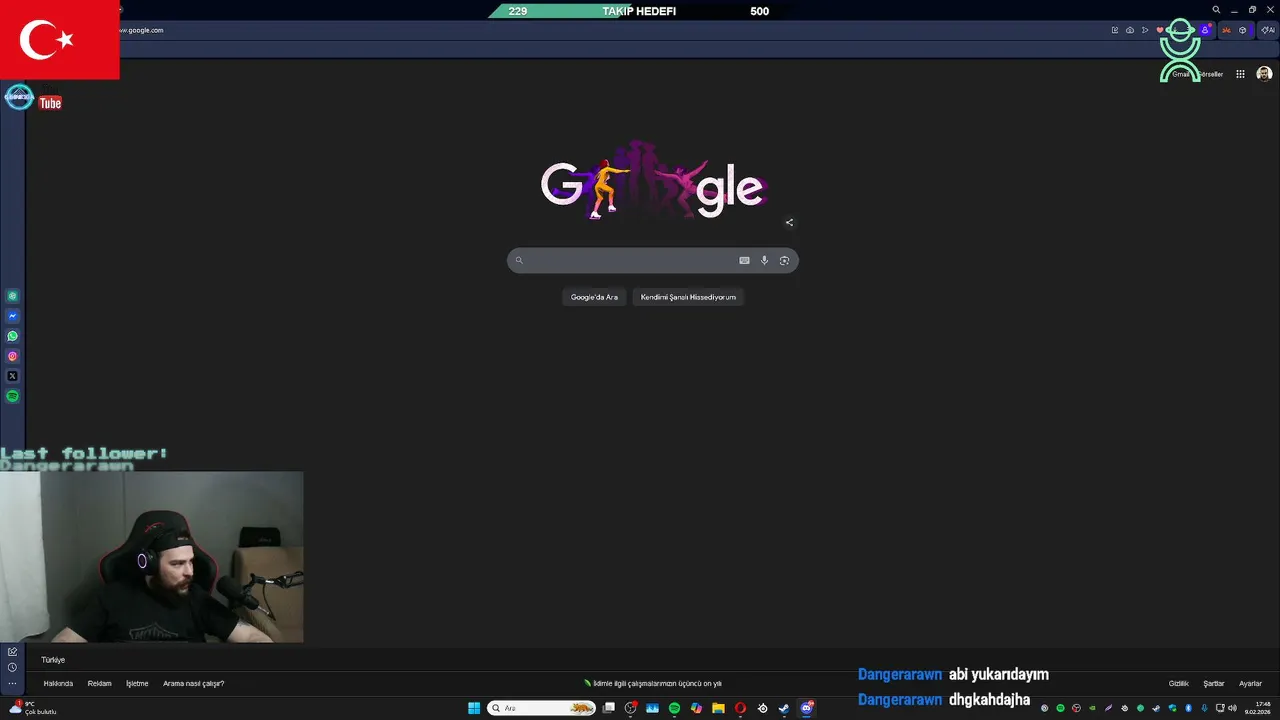Open Arama nasıl çalışır? link
Viewport: 1280px width, 720px height.
(193, 684)
